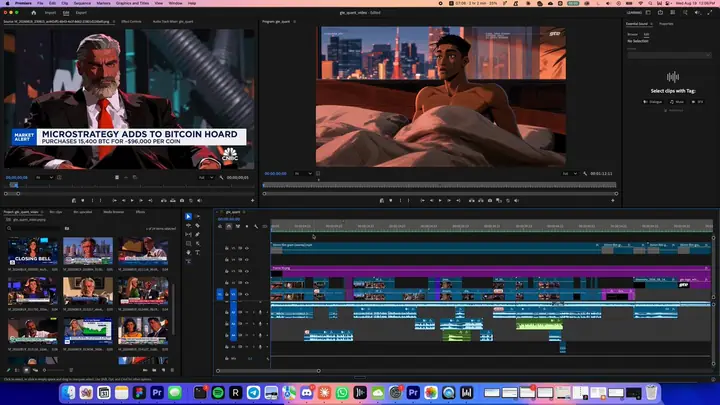Viewport: 720px width, 405px height.
Task: Open the Media Browser tab
Action: (x=113, y=212)
